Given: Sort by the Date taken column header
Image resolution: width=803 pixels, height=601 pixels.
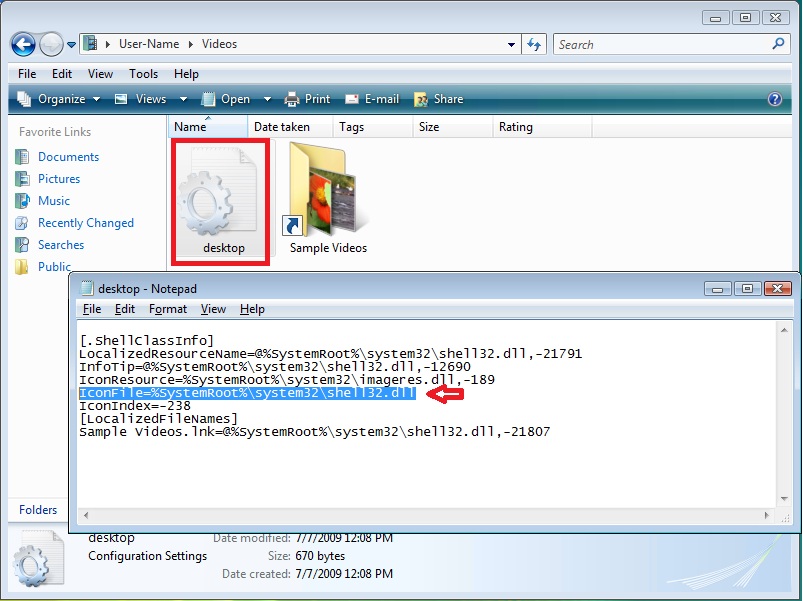Looking at the screenshot, I should click(x=290, y=126).
